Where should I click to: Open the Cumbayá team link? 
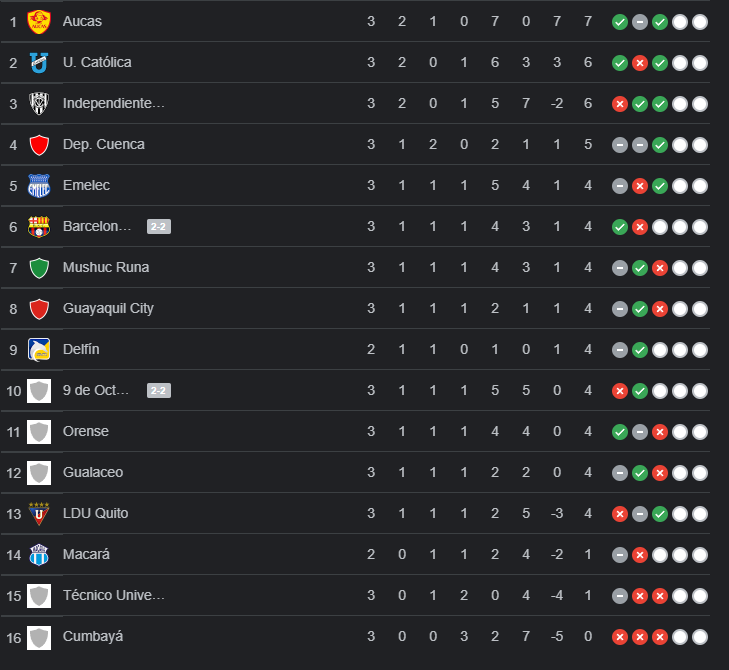coord(93,636)
